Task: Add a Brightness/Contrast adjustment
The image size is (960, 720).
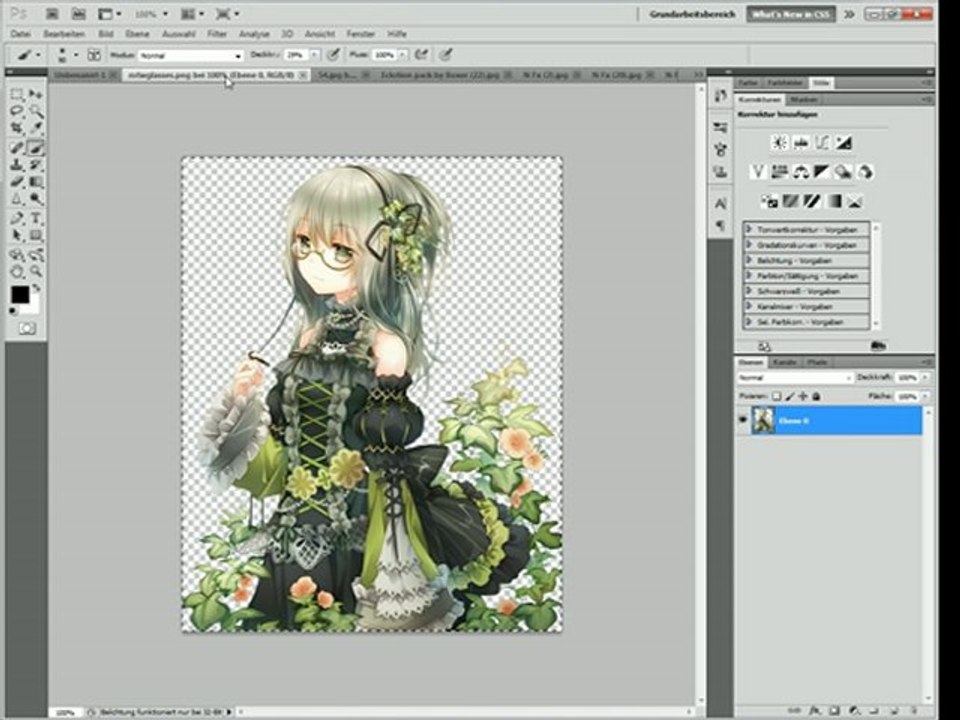Action: tap(779, 143)
